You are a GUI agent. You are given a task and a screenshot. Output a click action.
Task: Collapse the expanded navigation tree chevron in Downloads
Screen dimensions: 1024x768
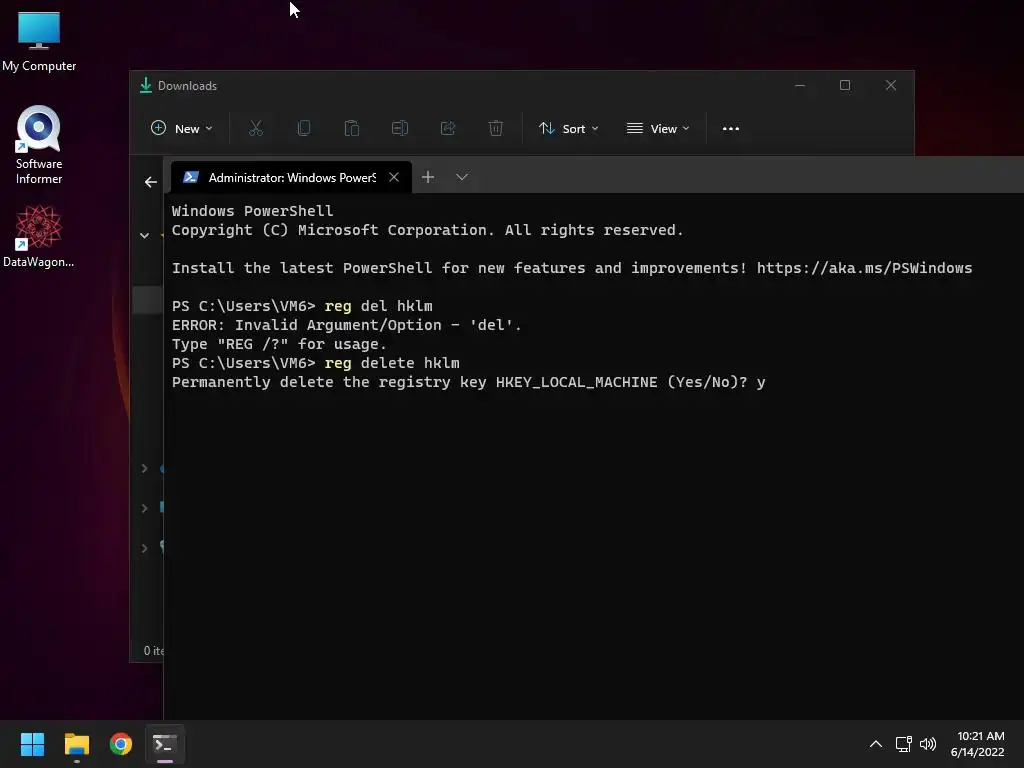(x=144, y=235)
